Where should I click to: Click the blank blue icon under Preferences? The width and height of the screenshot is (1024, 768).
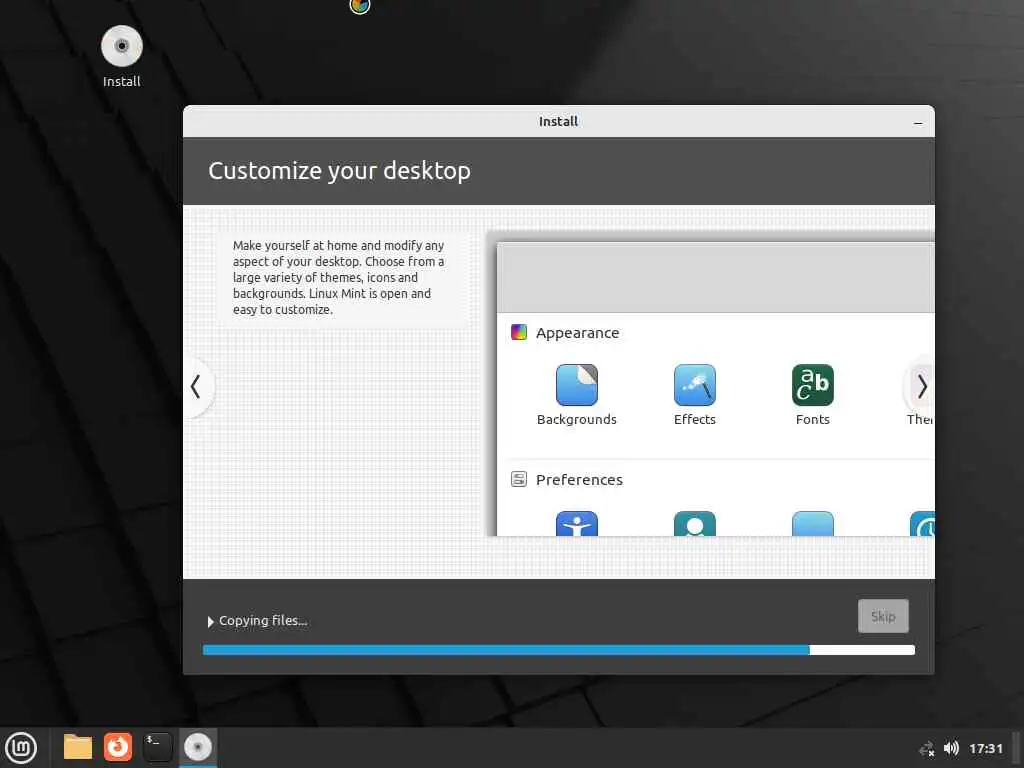click(812, 524)
